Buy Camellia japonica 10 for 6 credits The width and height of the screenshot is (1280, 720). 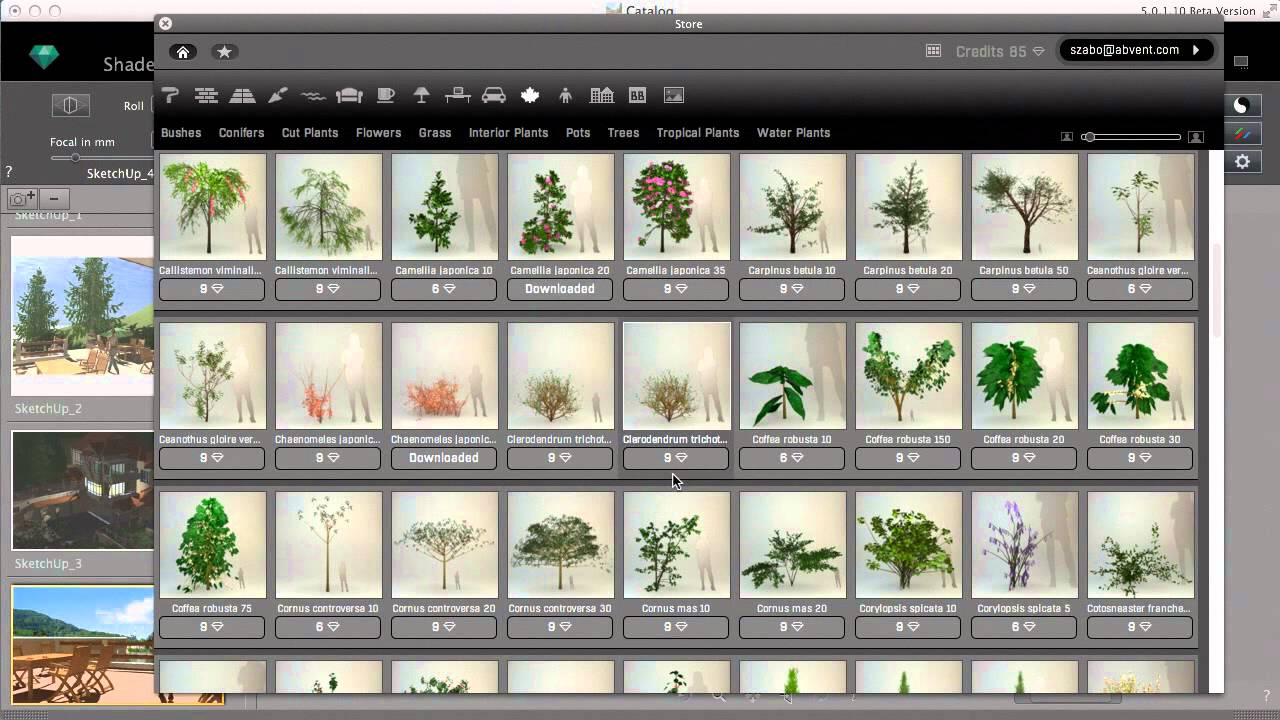point(444,289)
